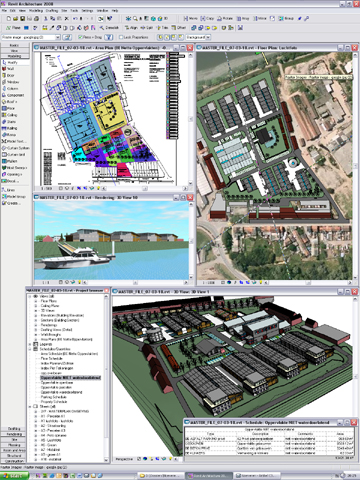
Task: Select Parking Schedule in Project Browser
Action: coord(54,397)
